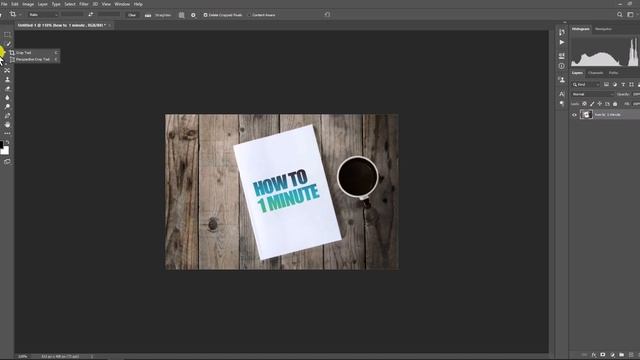Open the Ratio aspect dropdown
Viewport: 640px width, 360px height.
pos(42,15)
